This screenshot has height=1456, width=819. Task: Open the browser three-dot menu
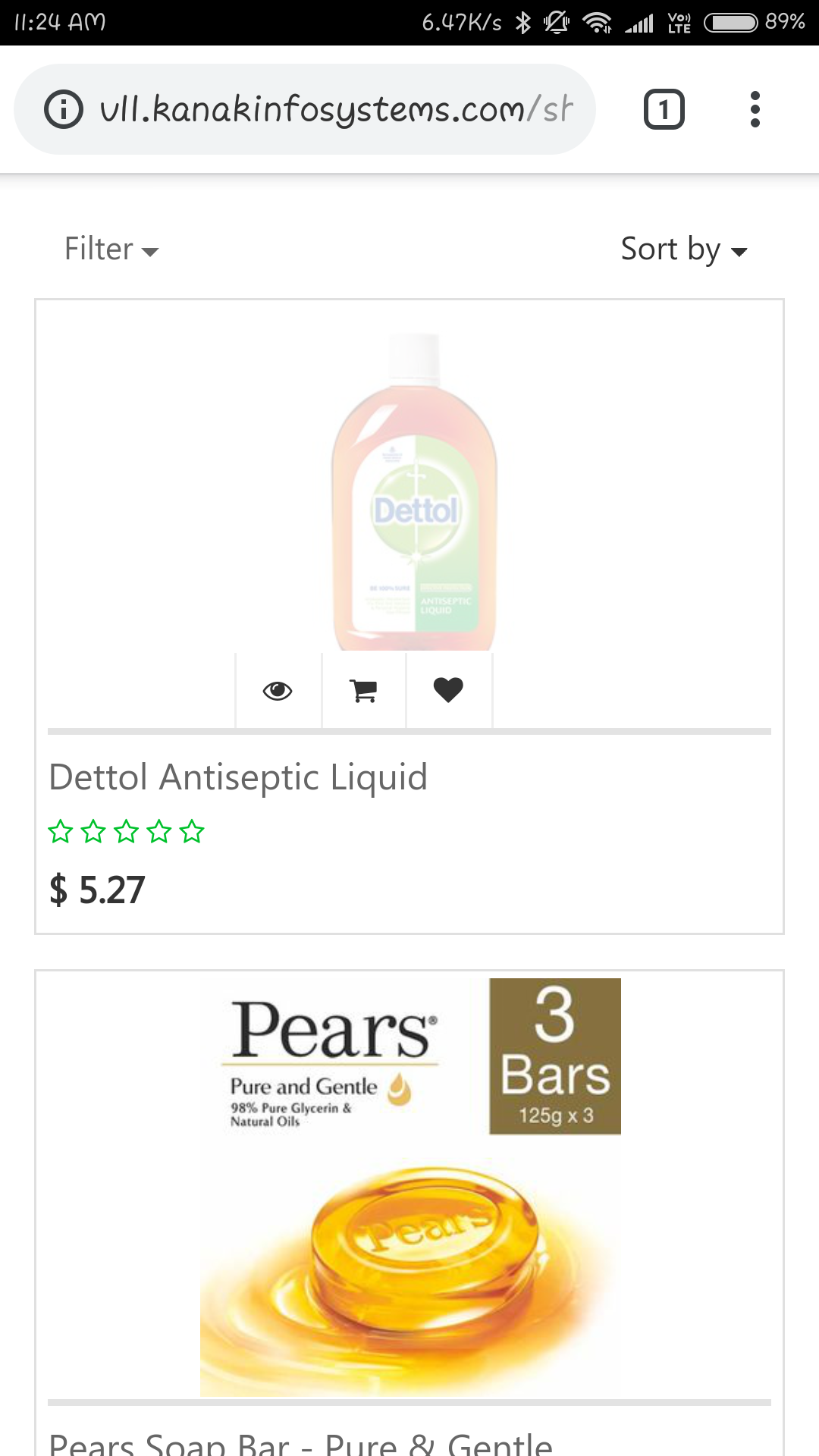click(755, 109)
